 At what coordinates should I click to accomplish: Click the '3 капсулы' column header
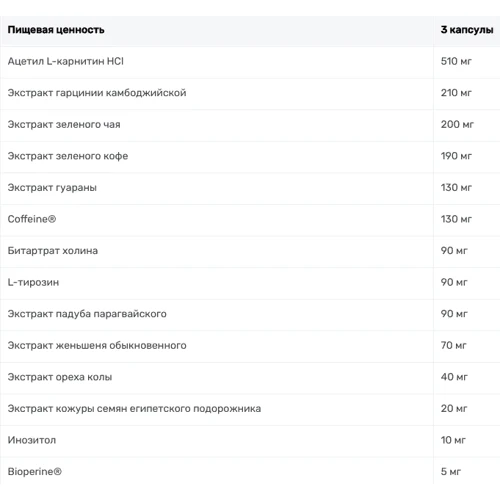[x=467, y=30]
